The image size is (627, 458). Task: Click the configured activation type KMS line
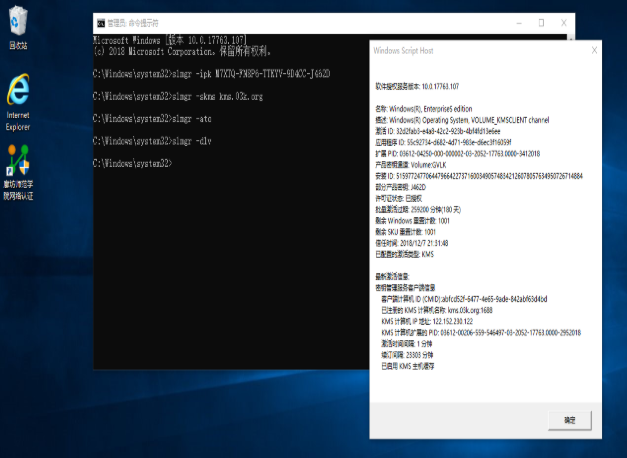404,254
